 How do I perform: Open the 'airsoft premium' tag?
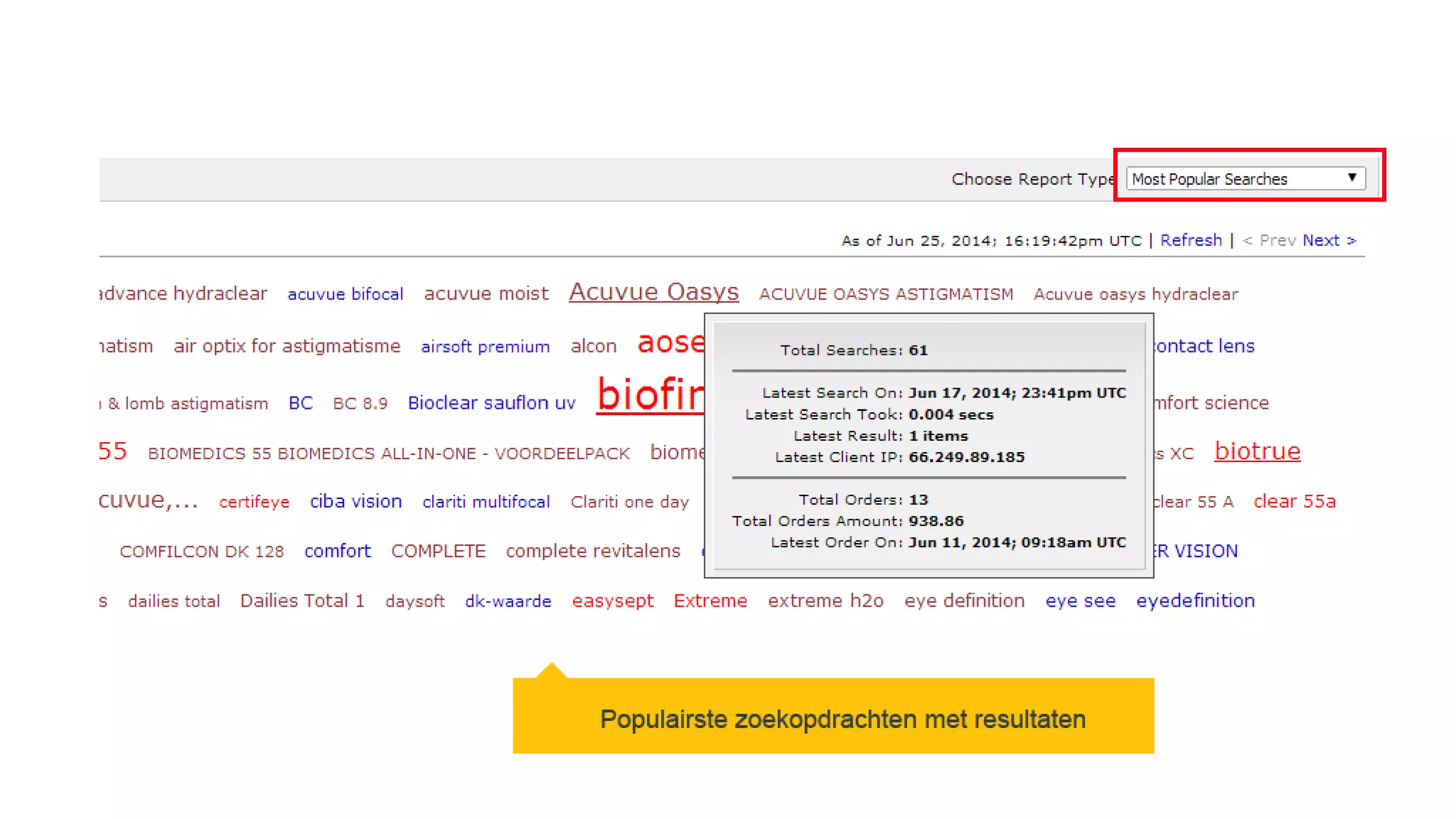485,346
